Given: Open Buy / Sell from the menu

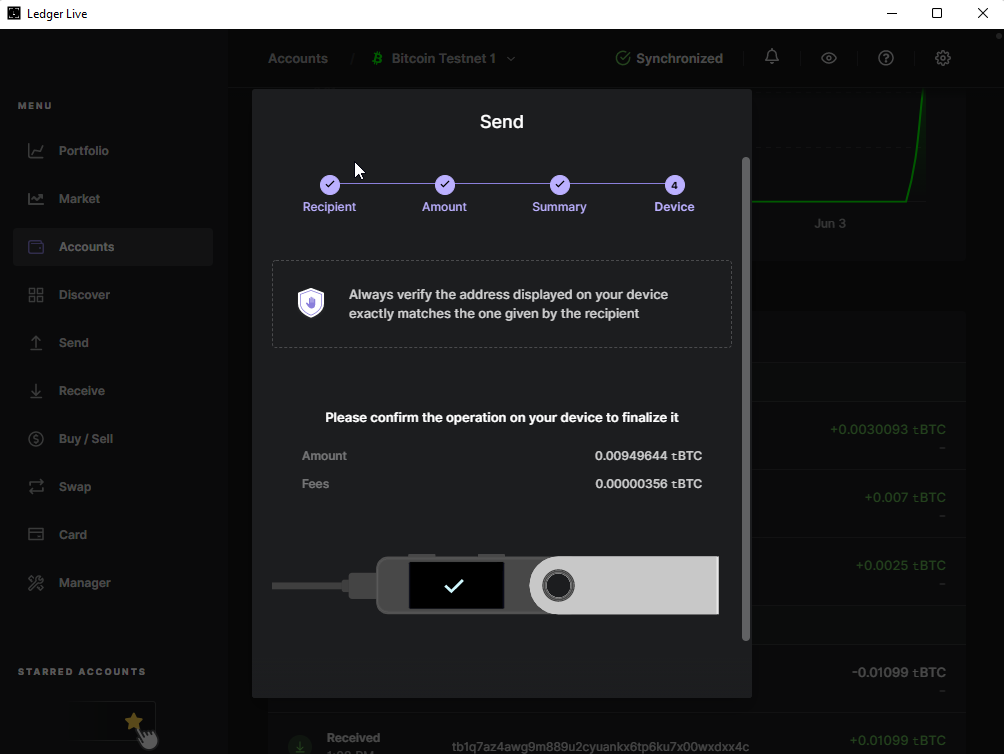Looking at the screenshot, I should (x=85, y=439).
